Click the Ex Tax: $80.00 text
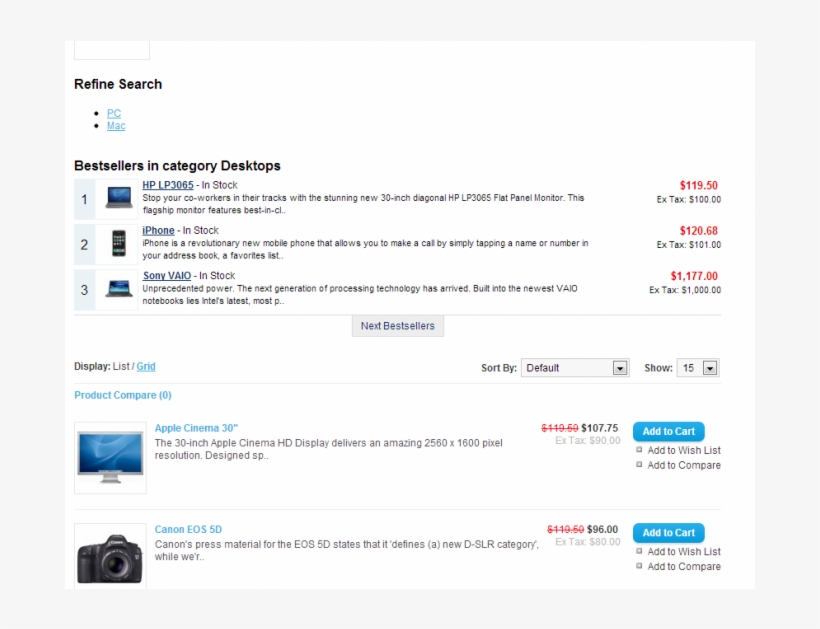 pyautogui.click(x=588, y=542)
